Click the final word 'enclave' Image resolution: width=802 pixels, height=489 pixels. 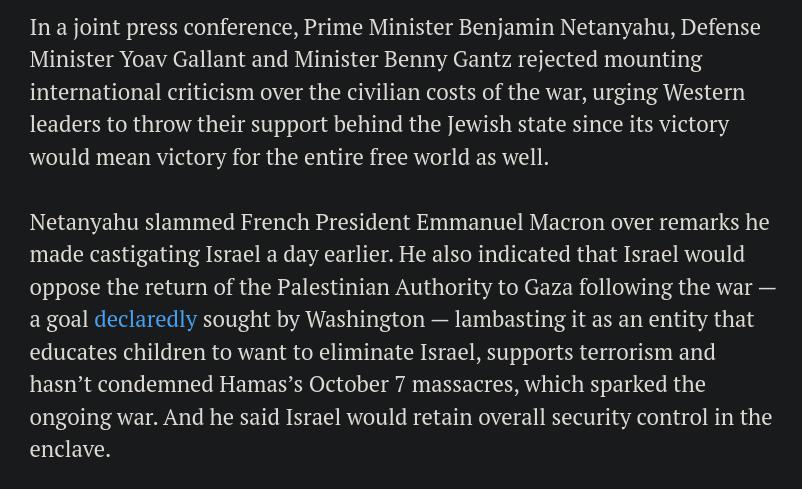click(68, 450)
